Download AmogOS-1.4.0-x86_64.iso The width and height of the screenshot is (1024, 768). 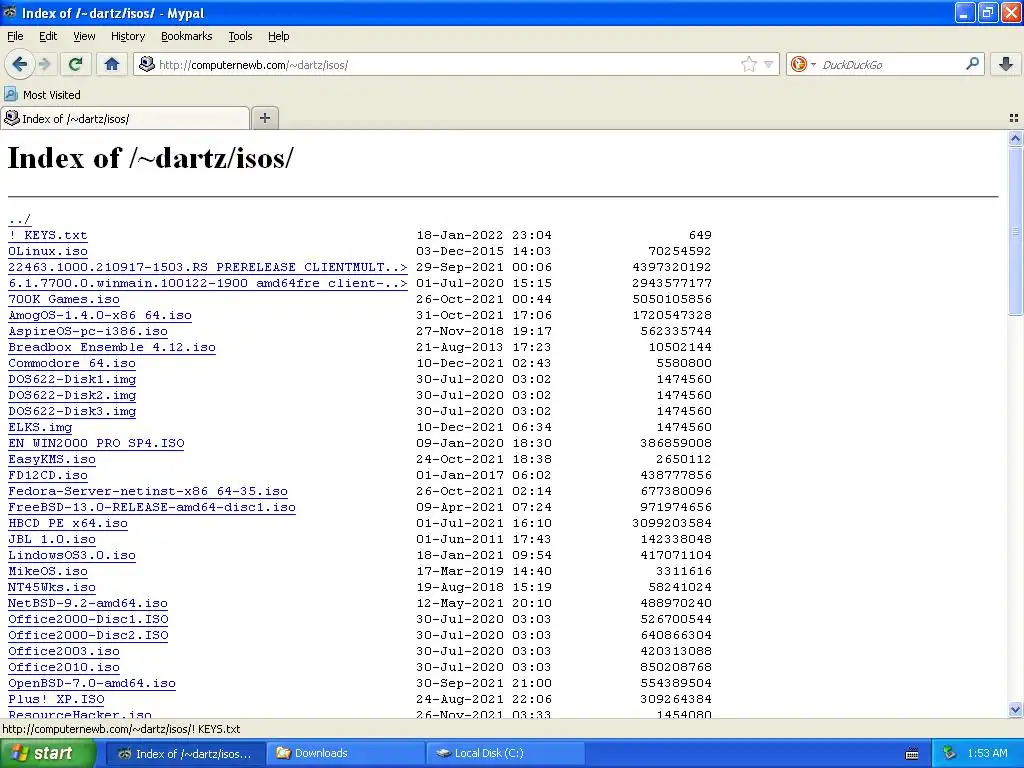(100, 315)
